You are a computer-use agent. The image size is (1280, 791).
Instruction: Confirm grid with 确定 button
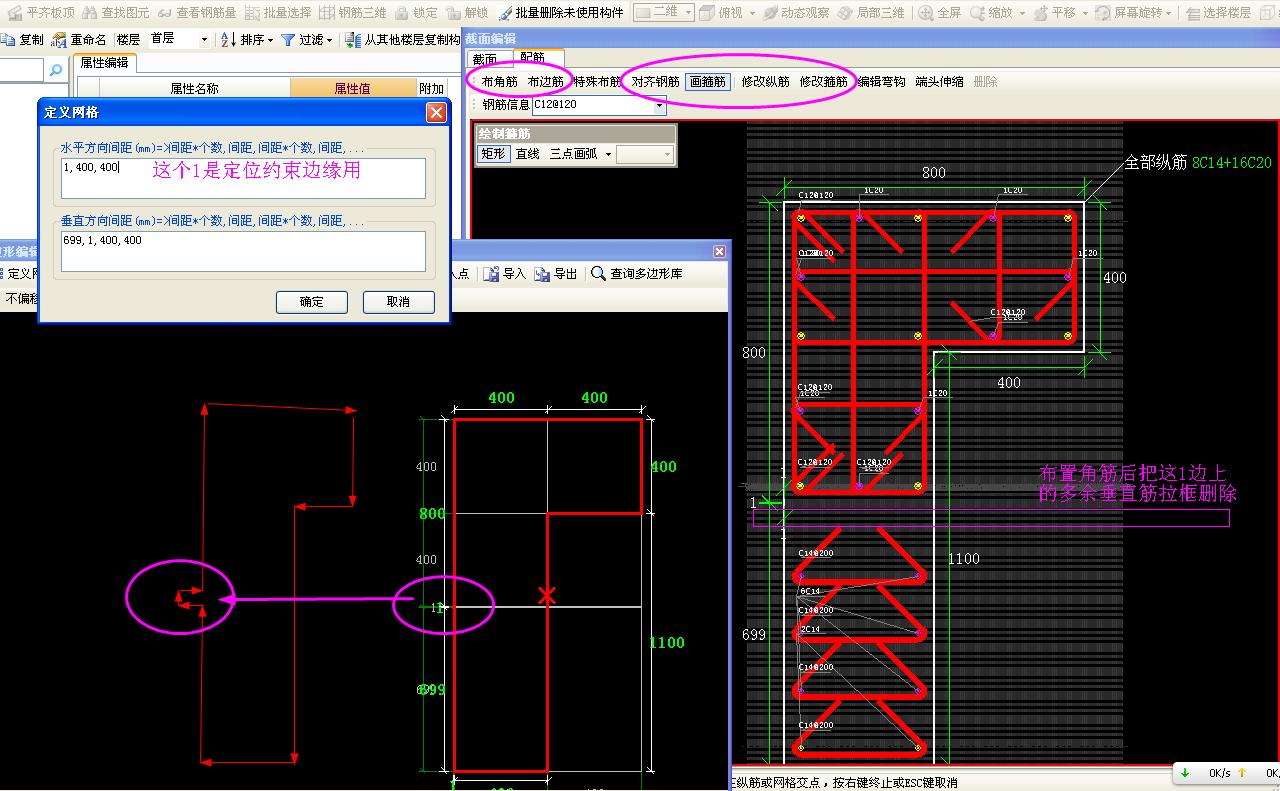point(312,302)
